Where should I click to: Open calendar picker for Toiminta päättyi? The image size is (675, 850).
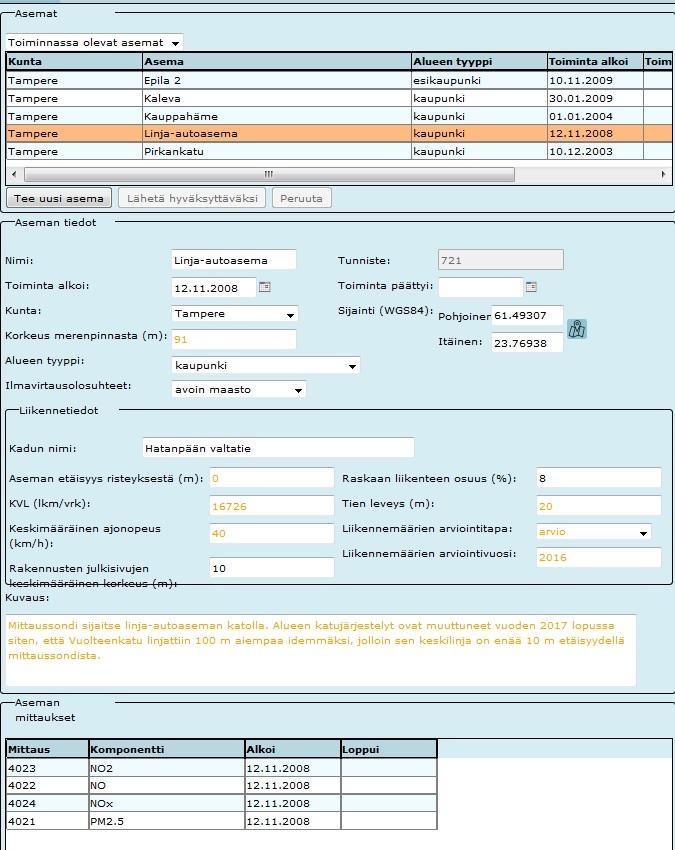531,287
